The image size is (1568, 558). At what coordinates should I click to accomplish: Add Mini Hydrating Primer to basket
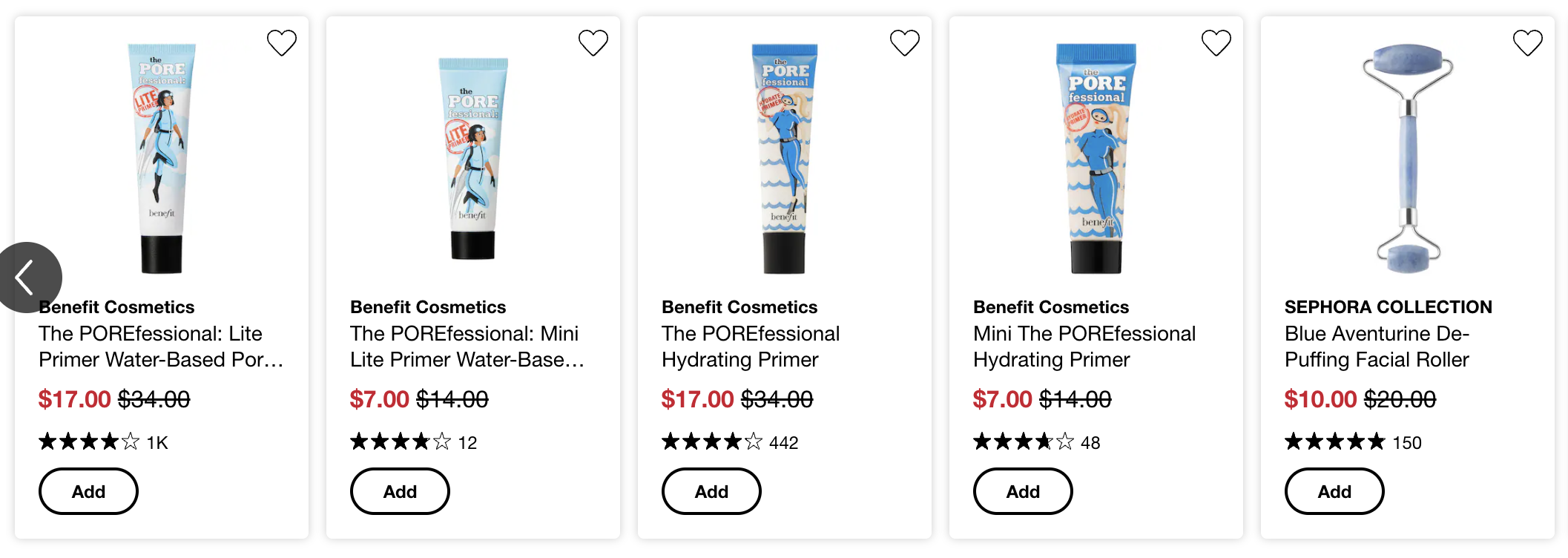point(1023,491)
